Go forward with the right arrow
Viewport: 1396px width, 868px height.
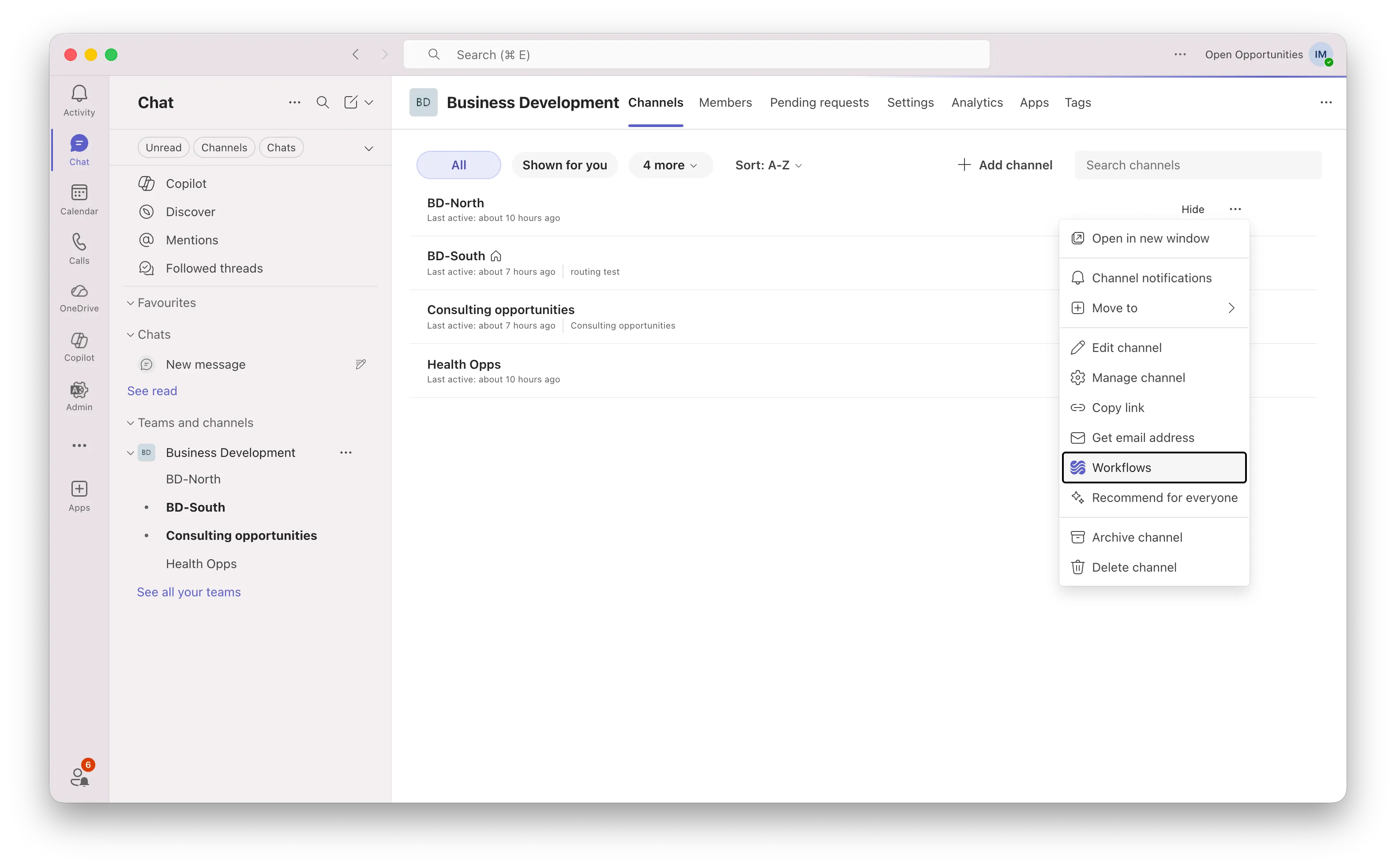385,55
